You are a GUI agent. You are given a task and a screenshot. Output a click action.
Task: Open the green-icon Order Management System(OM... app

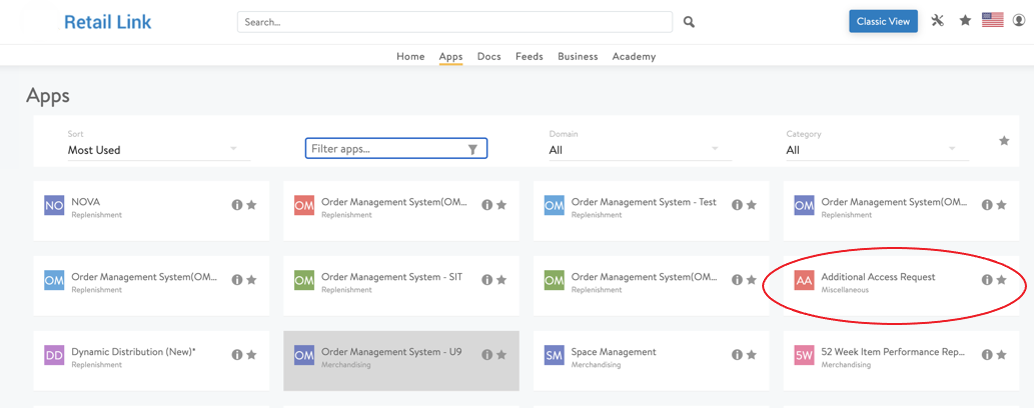651,286
